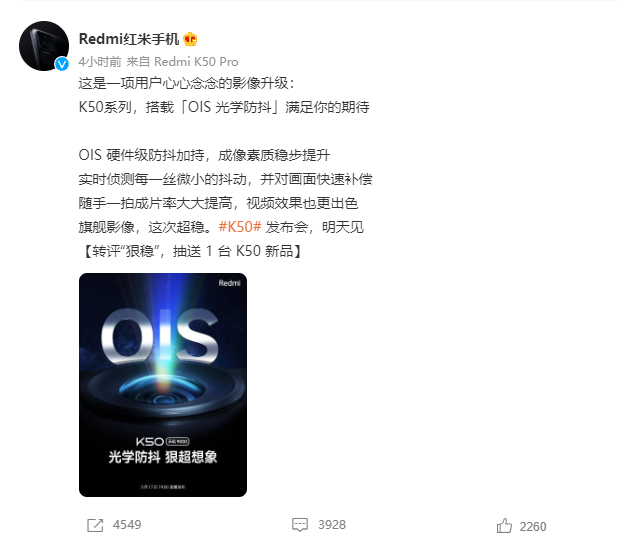
Task: Click the post line starting 这是一项用户
Action: pos(187,83)
